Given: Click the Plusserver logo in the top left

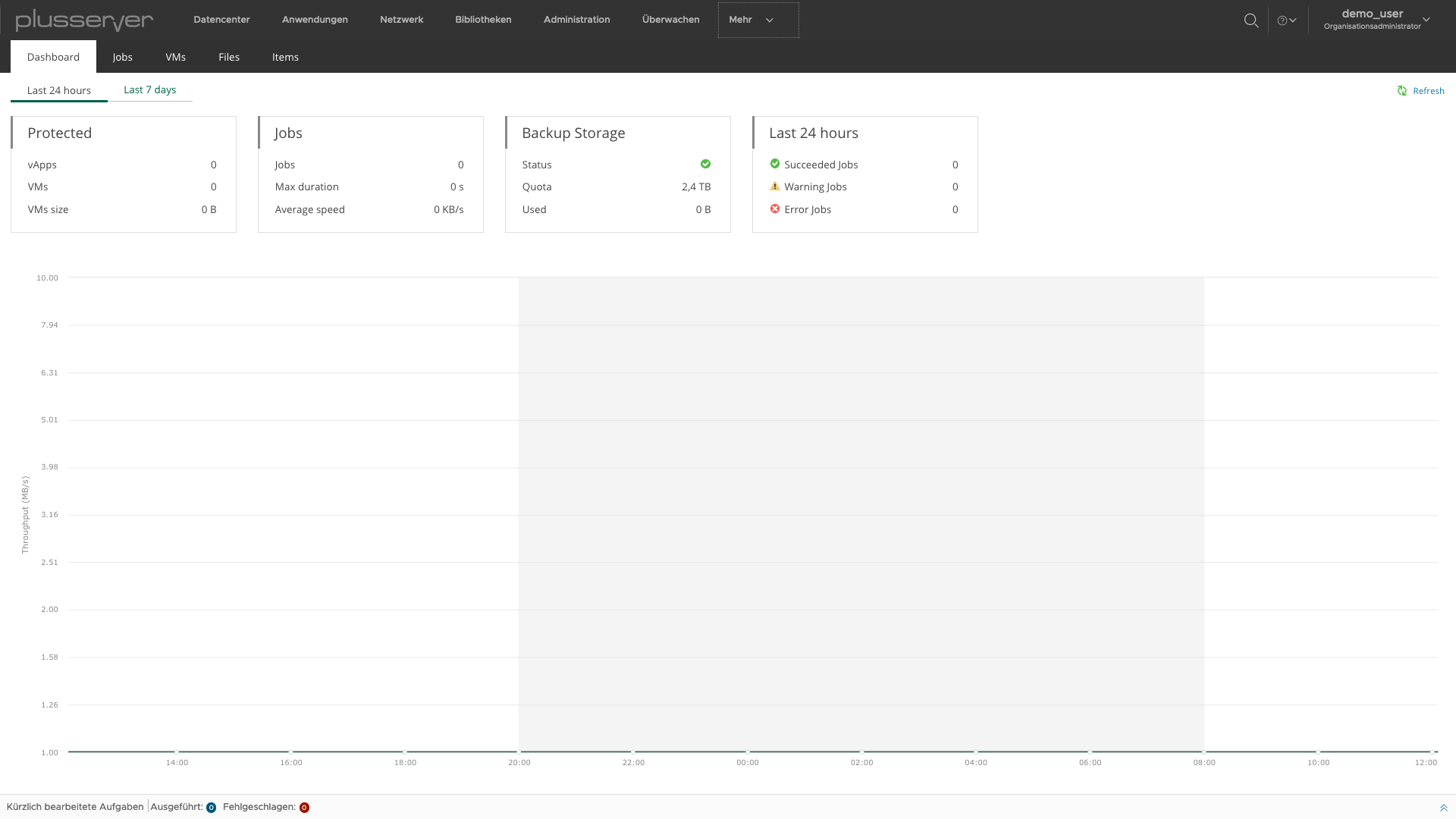Looking at the screenshot, I should coord(83,19).
